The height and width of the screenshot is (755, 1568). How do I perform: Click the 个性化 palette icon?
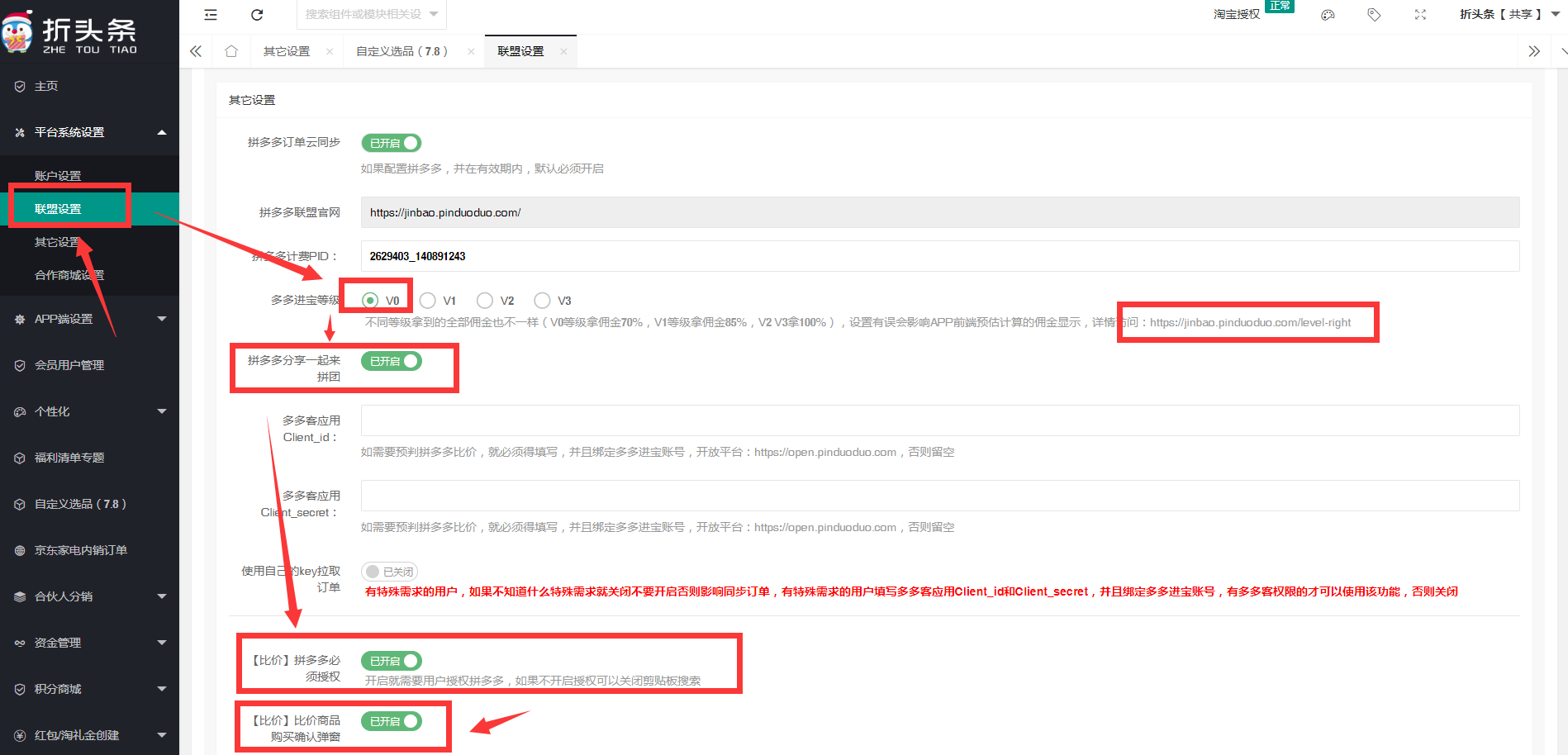click(x=20, y=411)
